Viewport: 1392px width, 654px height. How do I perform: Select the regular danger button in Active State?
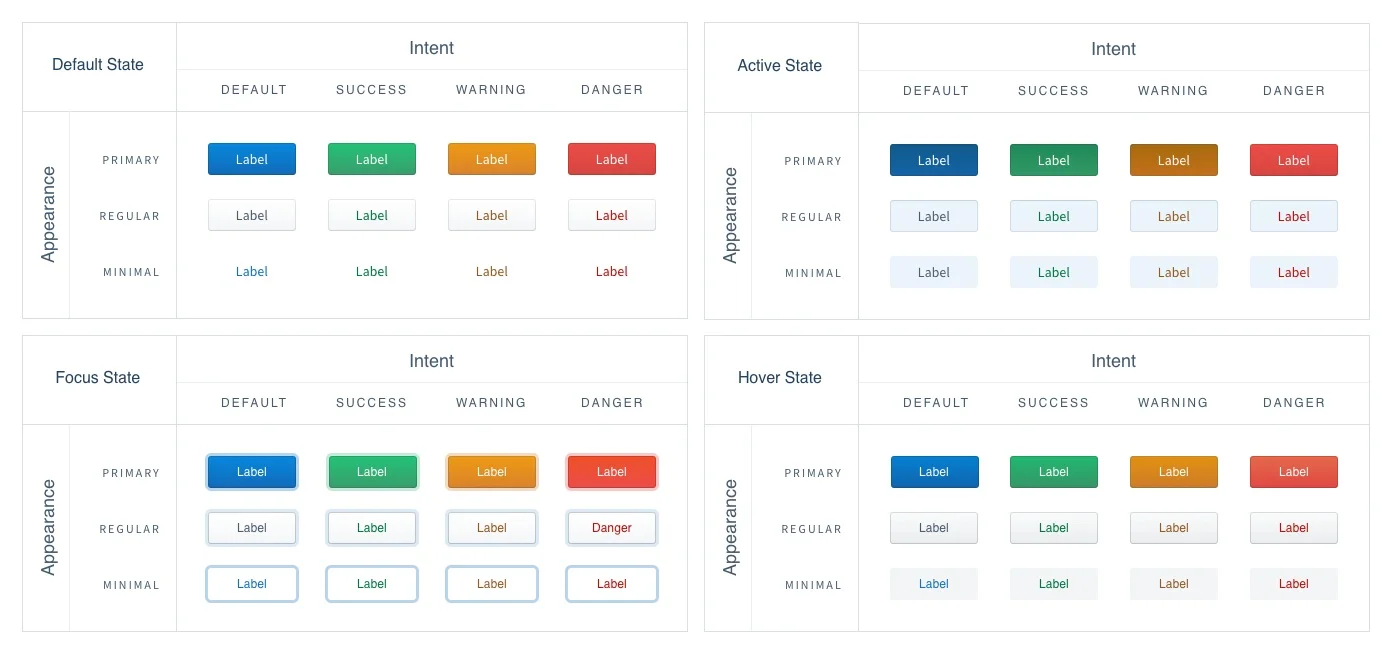tap(1294, 216)
